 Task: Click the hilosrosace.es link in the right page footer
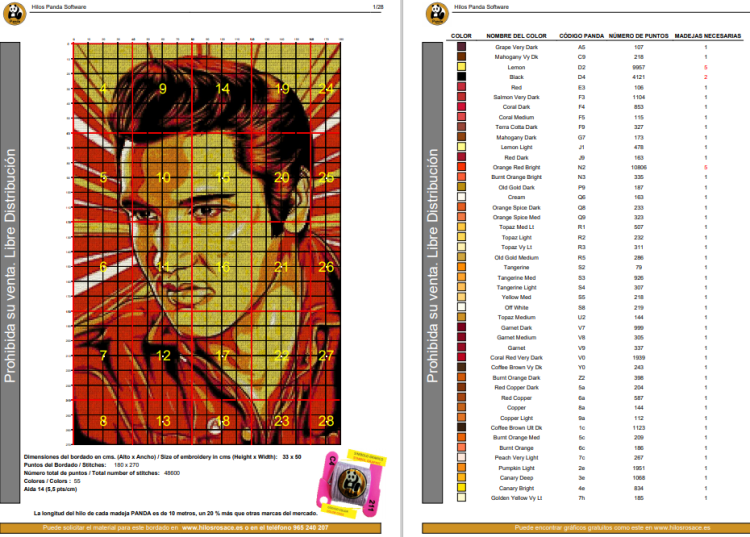682,528
